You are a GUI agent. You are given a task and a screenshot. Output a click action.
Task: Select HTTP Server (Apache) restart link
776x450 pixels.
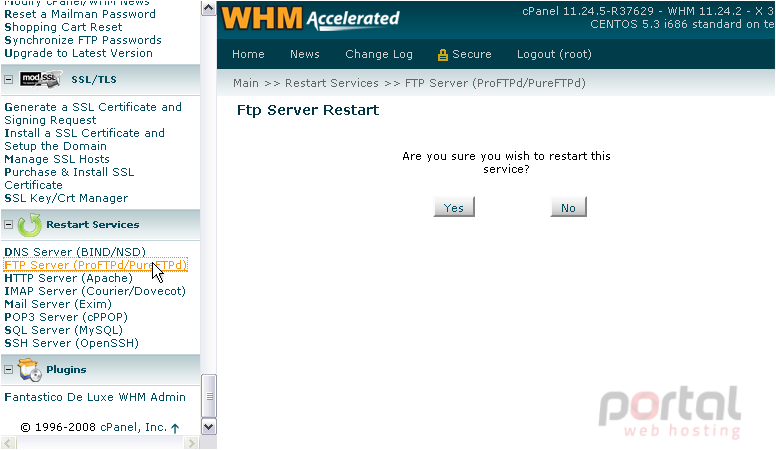click(68, 278)
